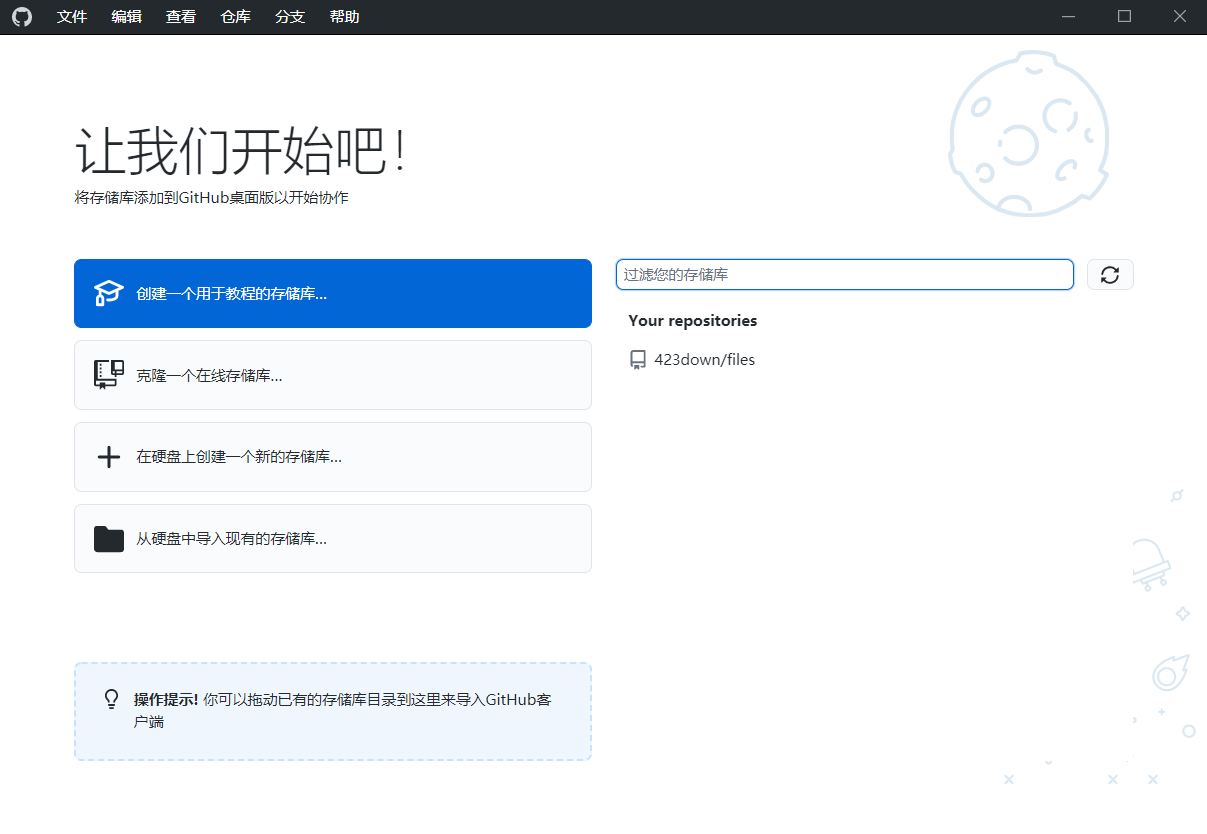This screenshot has height=834, width=1207.
Task: Open the 文件 menu
Action: pos(71,17)
